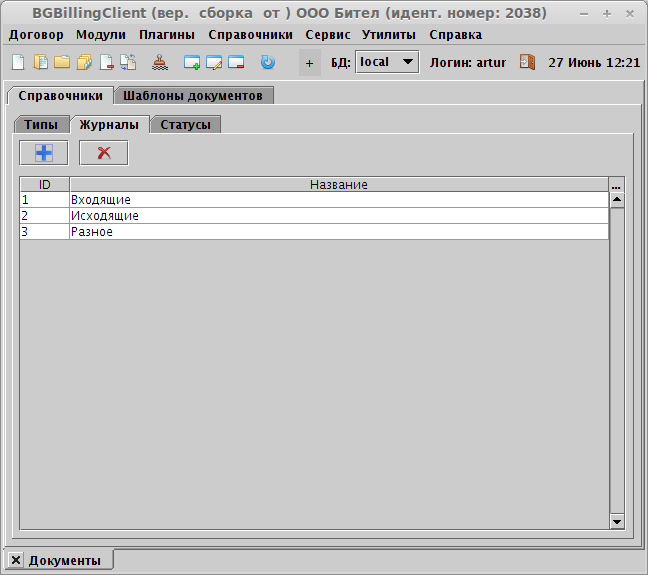Image resolution: width=648 pixels, height=575 pixels.
Task: Click the door logout icon beside login
Action: (x=527, y=62)
